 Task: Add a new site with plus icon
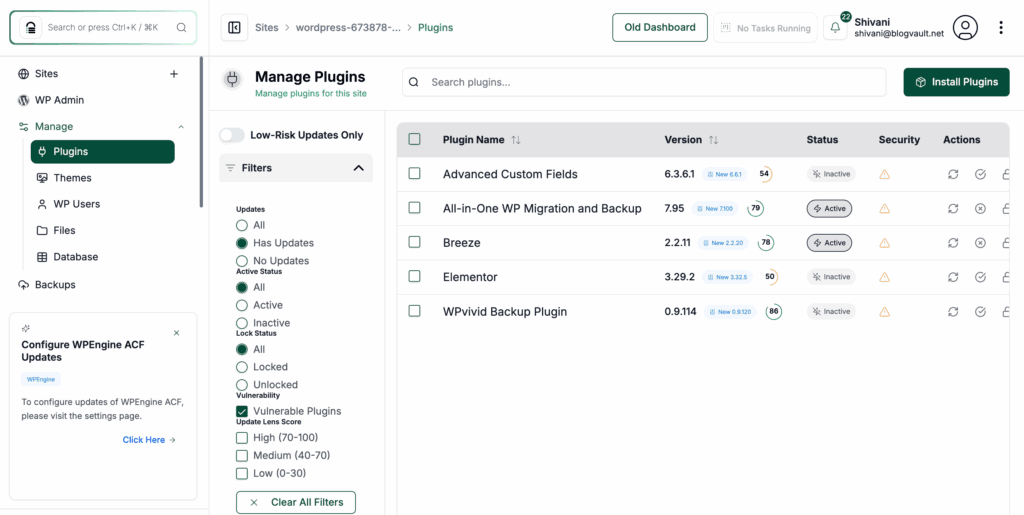click(x=174, y=74)
